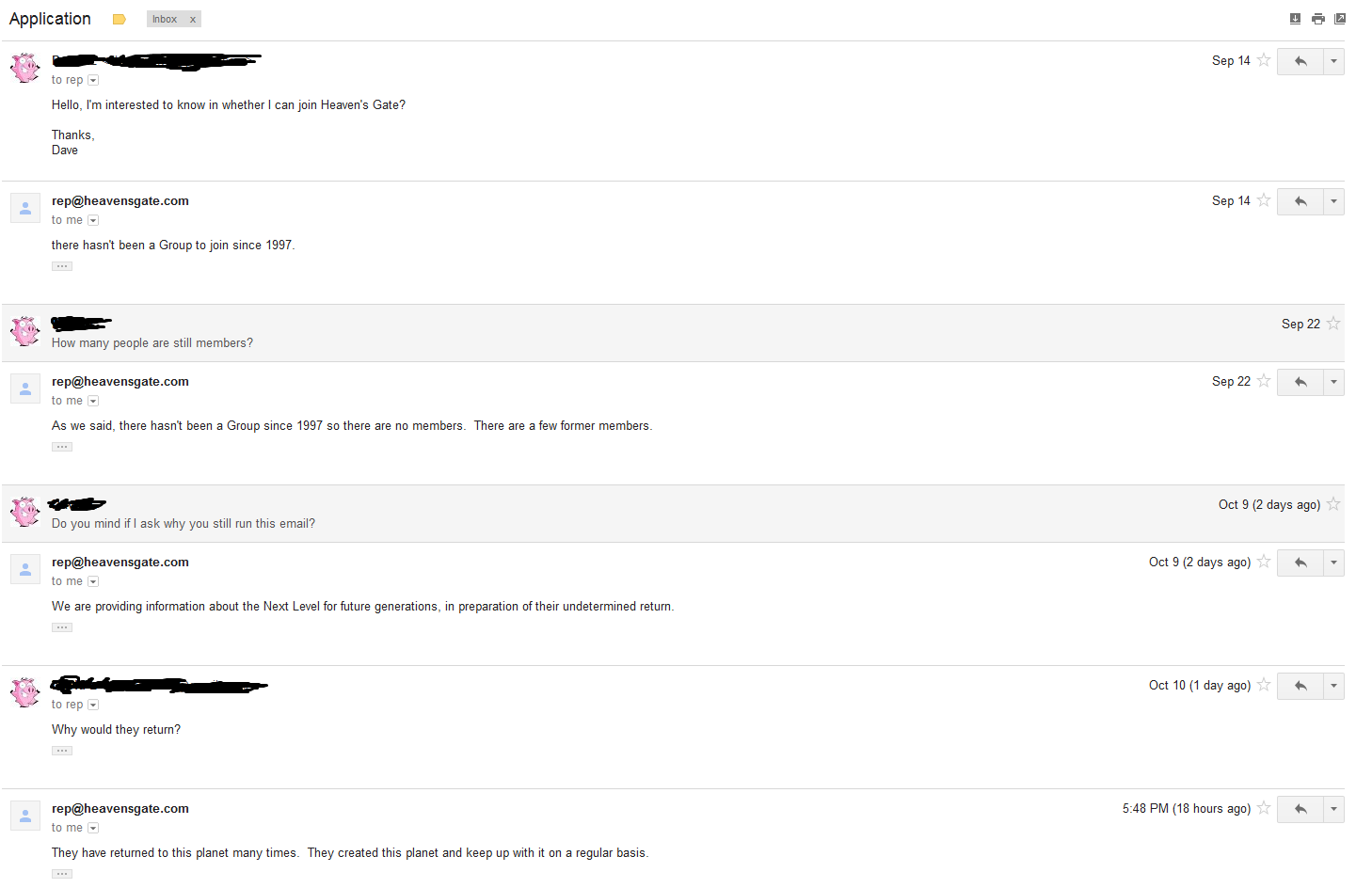
Task: Reply to the 5:48 PM message
Action: (x=1300, y=809)
